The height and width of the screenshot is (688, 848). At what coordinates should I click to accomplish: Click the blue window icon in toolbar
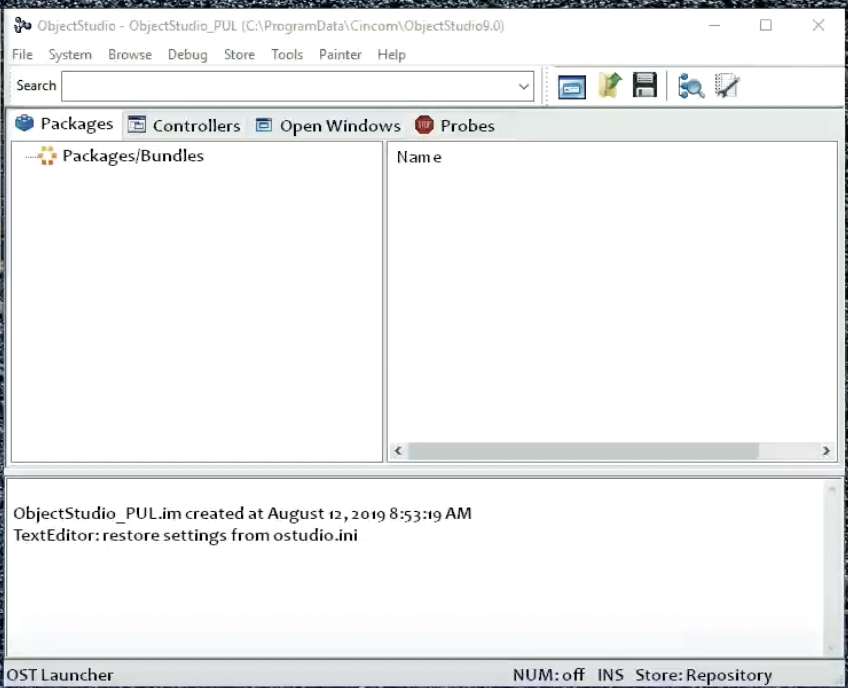point(572,87)
